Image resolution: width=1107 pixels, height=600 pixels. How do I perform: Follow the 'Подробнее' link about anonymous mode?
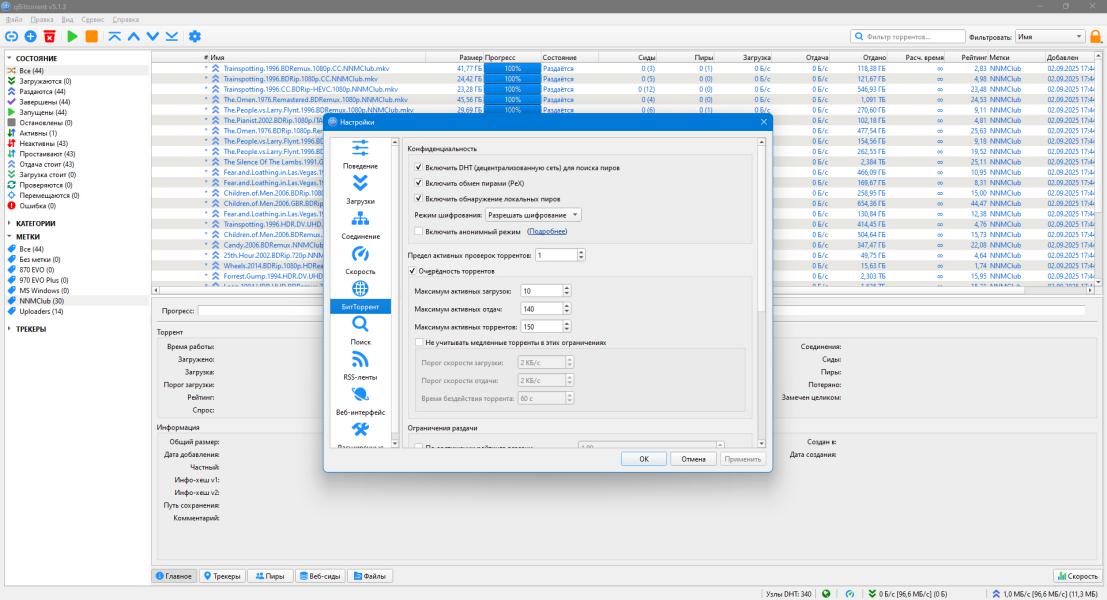point(547,231)
